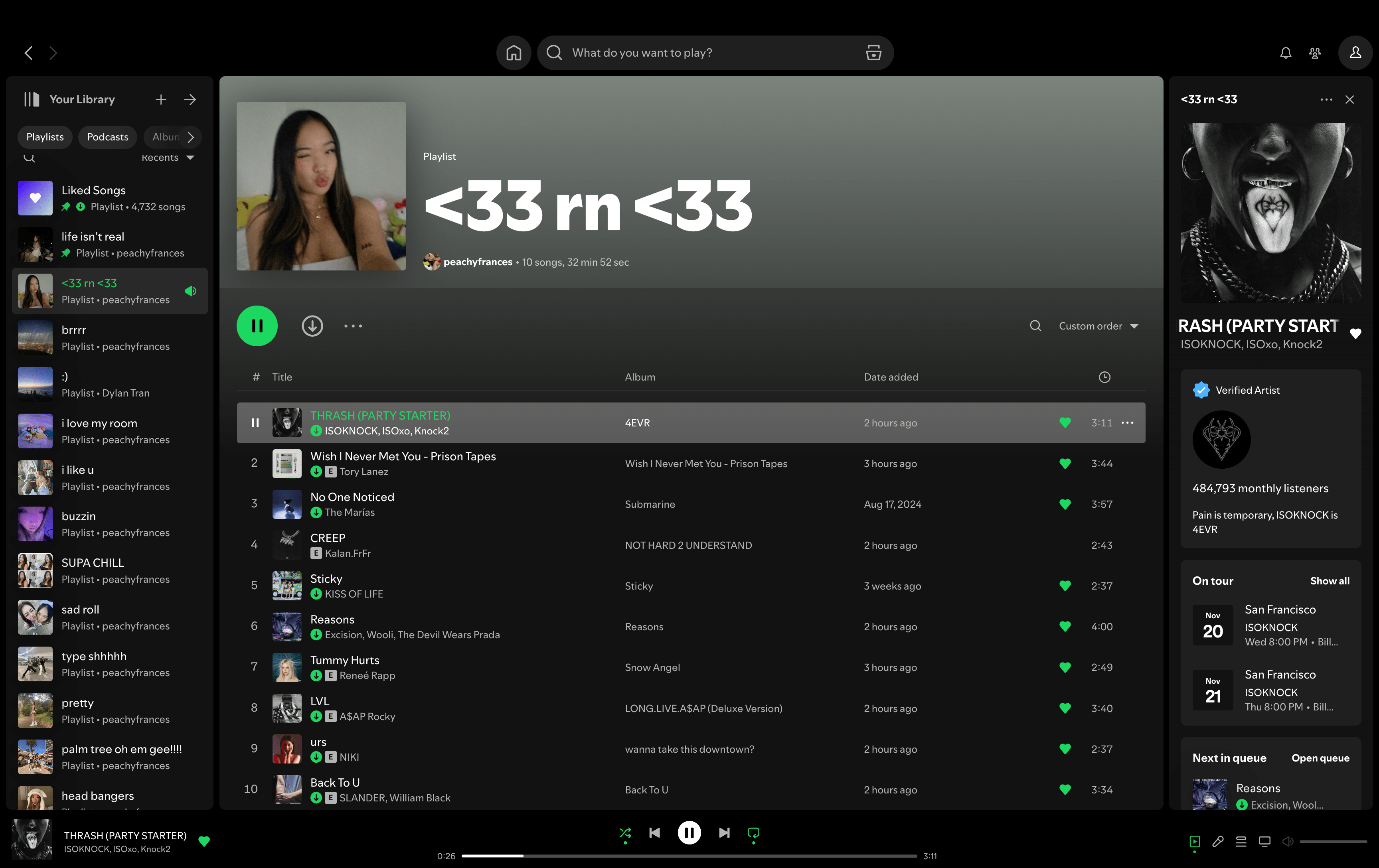This screenshot has width=1379, height=868.
Task: Pause the playlist with the green button
Action: point(257,326)
